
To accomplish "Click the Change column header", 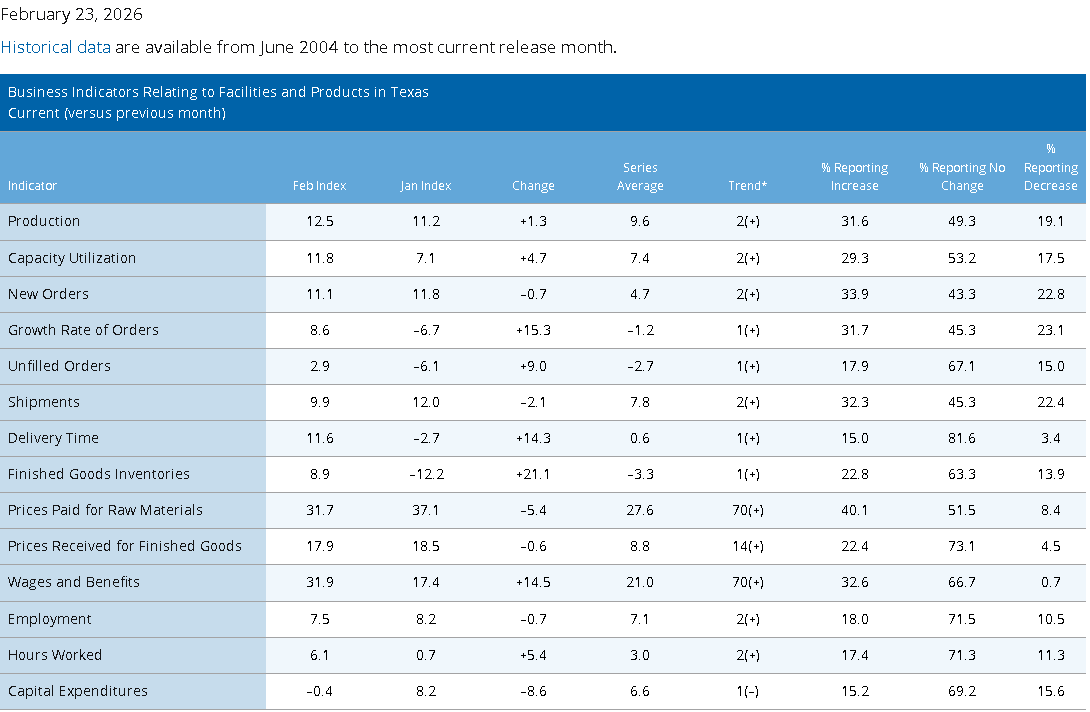I will [x=533, y=186].
